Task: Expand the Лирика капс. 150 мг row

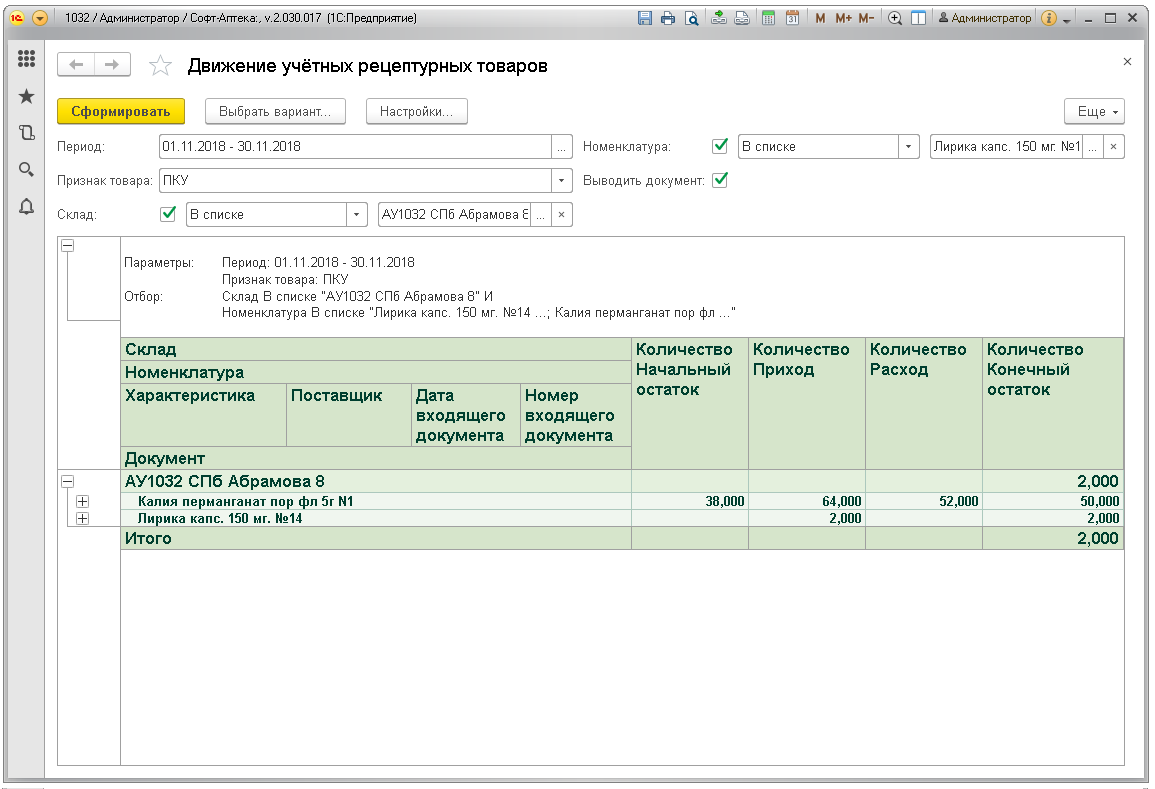Action: [x=83, y=518]
